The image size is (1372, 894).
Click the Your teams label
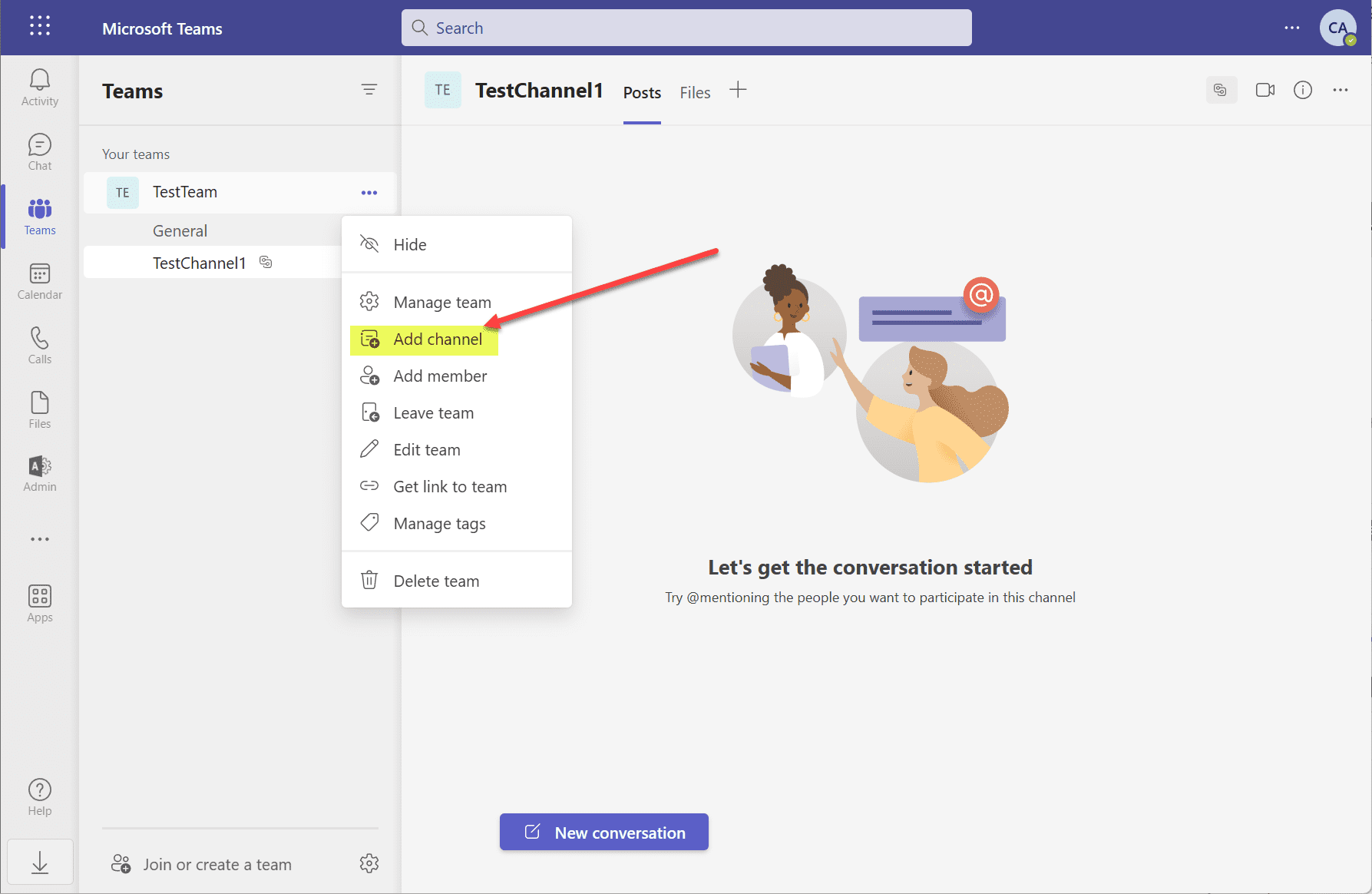click(x=136, y=154)
